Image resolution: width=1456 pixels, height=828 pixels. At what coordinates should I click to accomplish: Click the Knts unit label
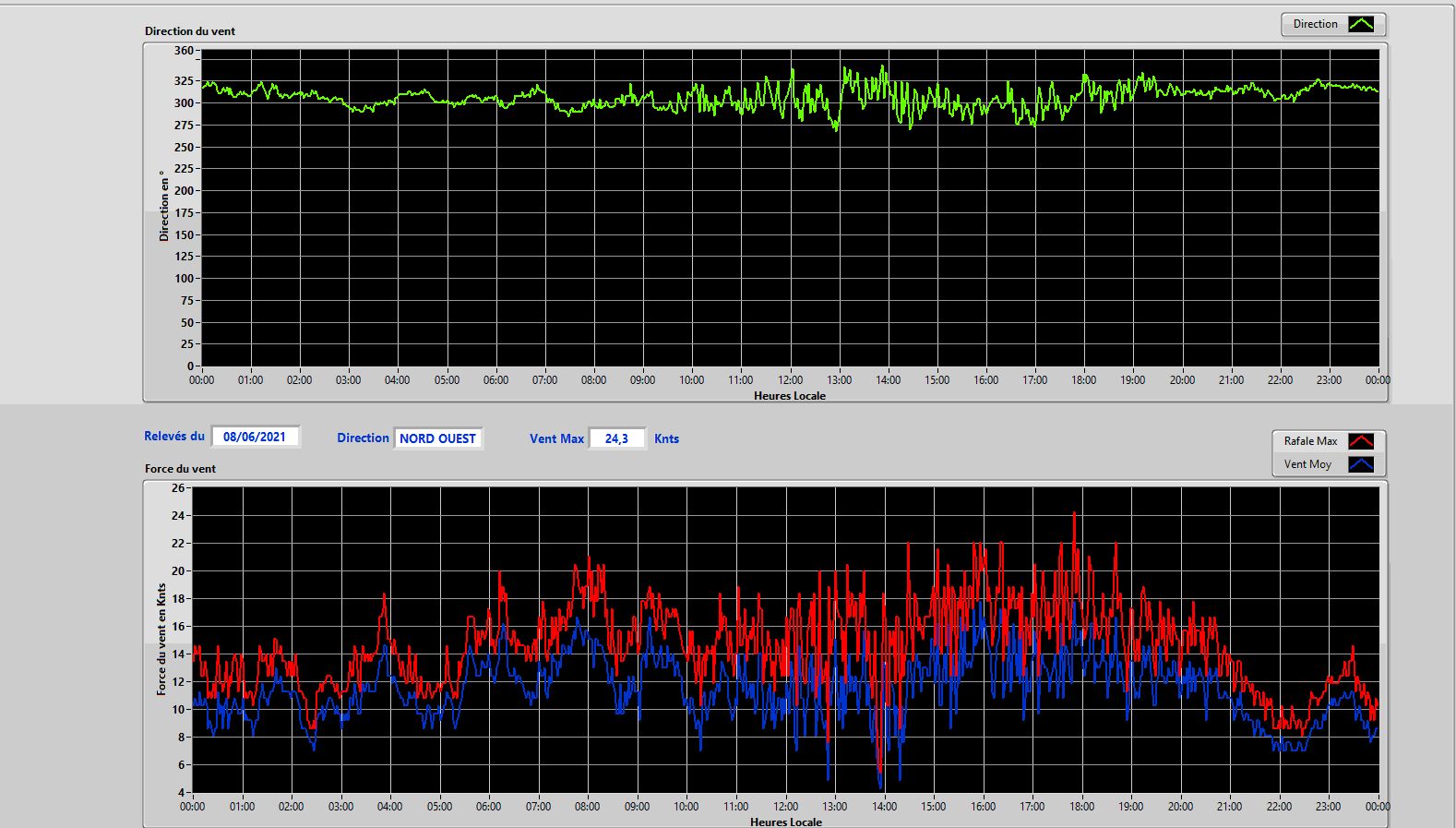coord(666,439)
